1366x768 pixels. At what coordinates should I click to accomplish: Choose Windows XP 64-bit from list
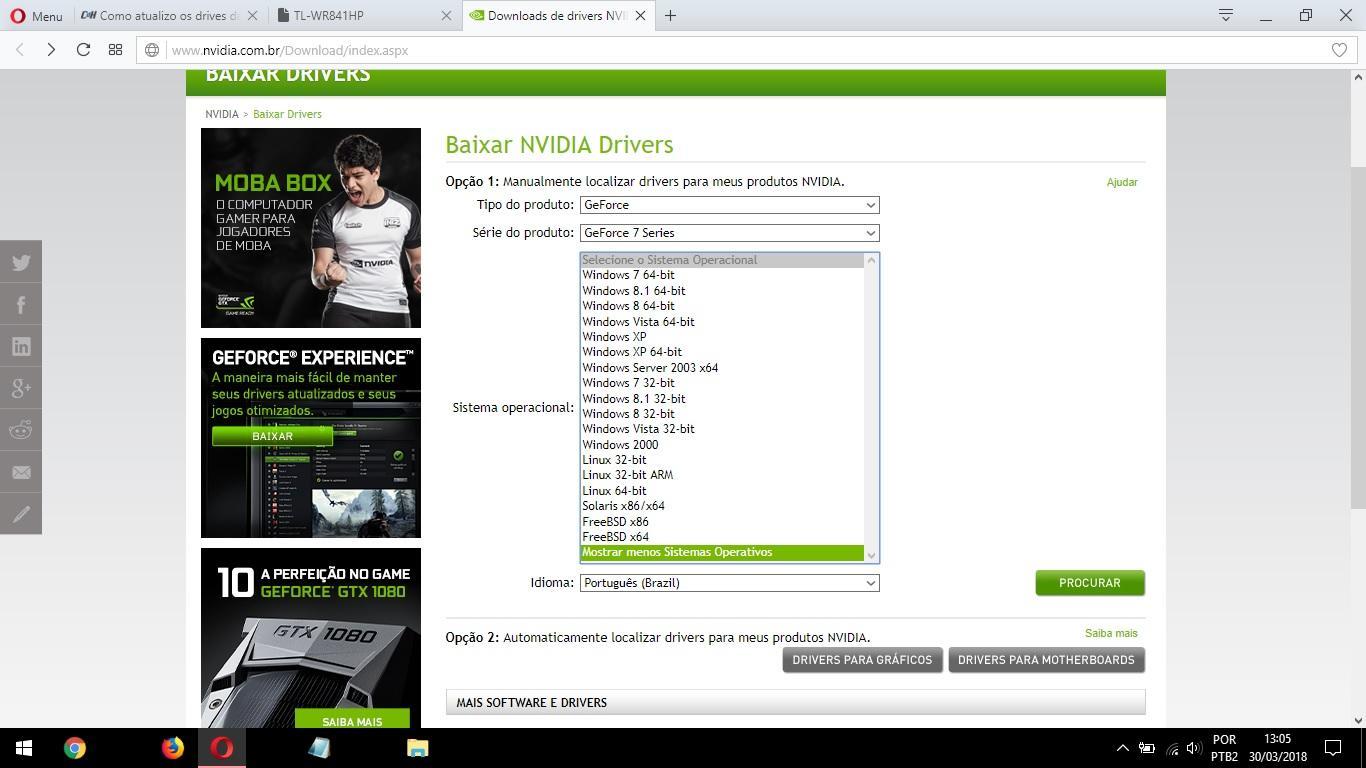tap(722, 352)
